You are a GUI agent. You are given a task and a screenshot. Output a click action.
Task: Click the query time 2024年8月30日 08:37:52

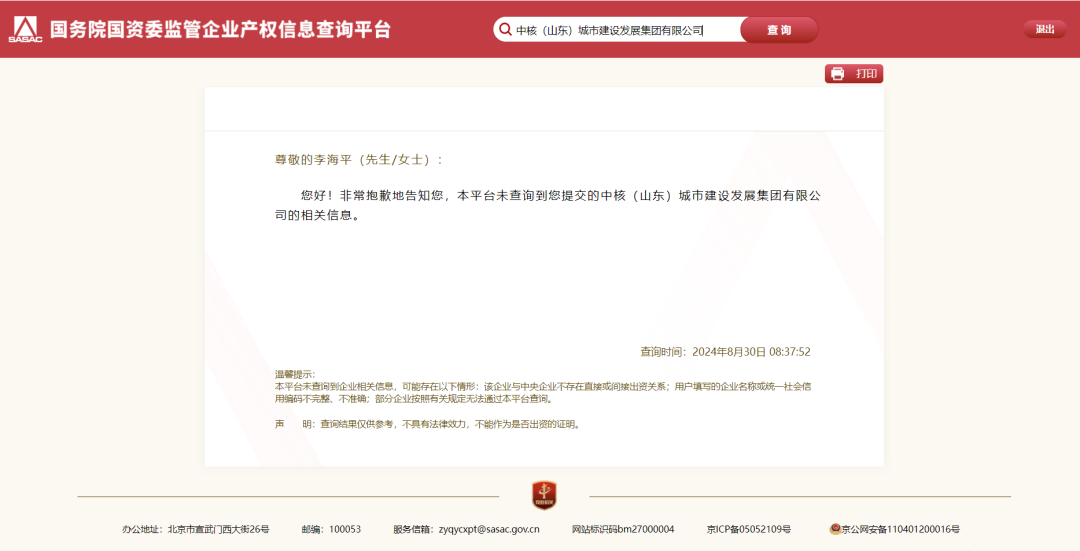pyautogui.click(x=751, y=351)
